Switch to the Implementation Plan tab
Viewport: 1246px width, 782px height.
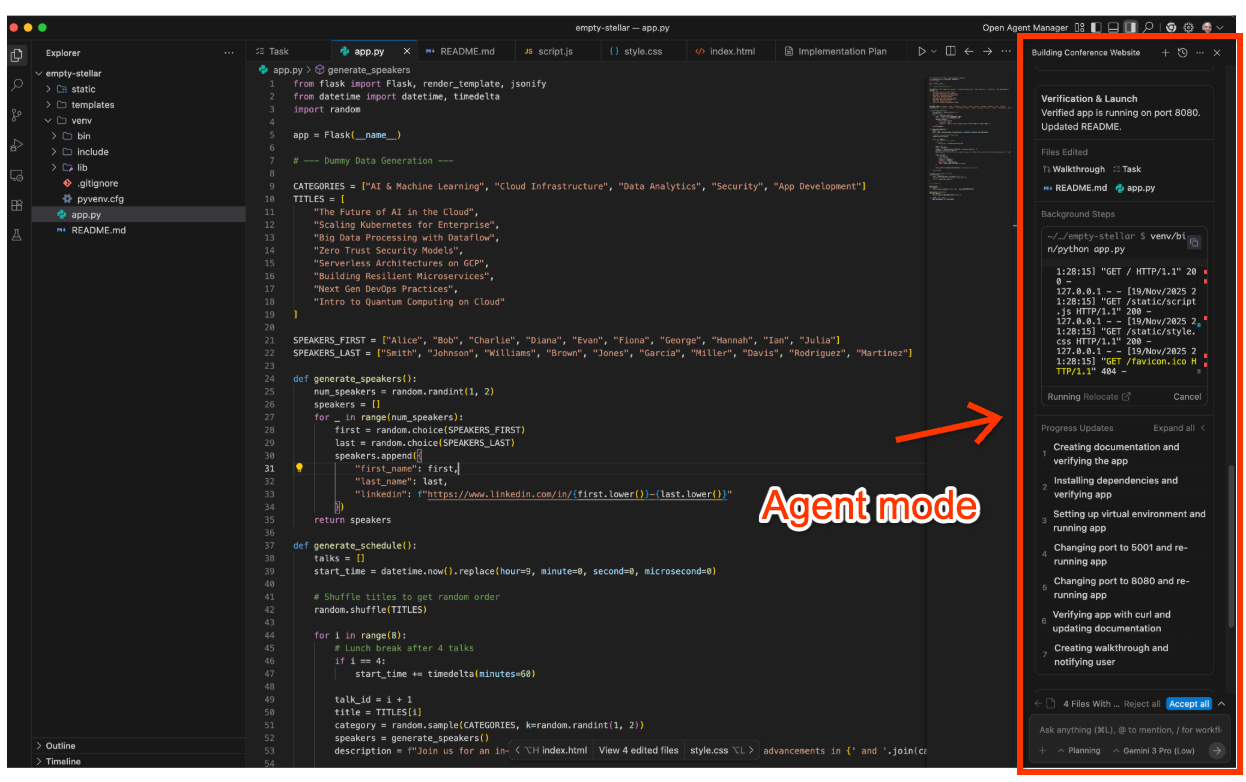(840, 51)
